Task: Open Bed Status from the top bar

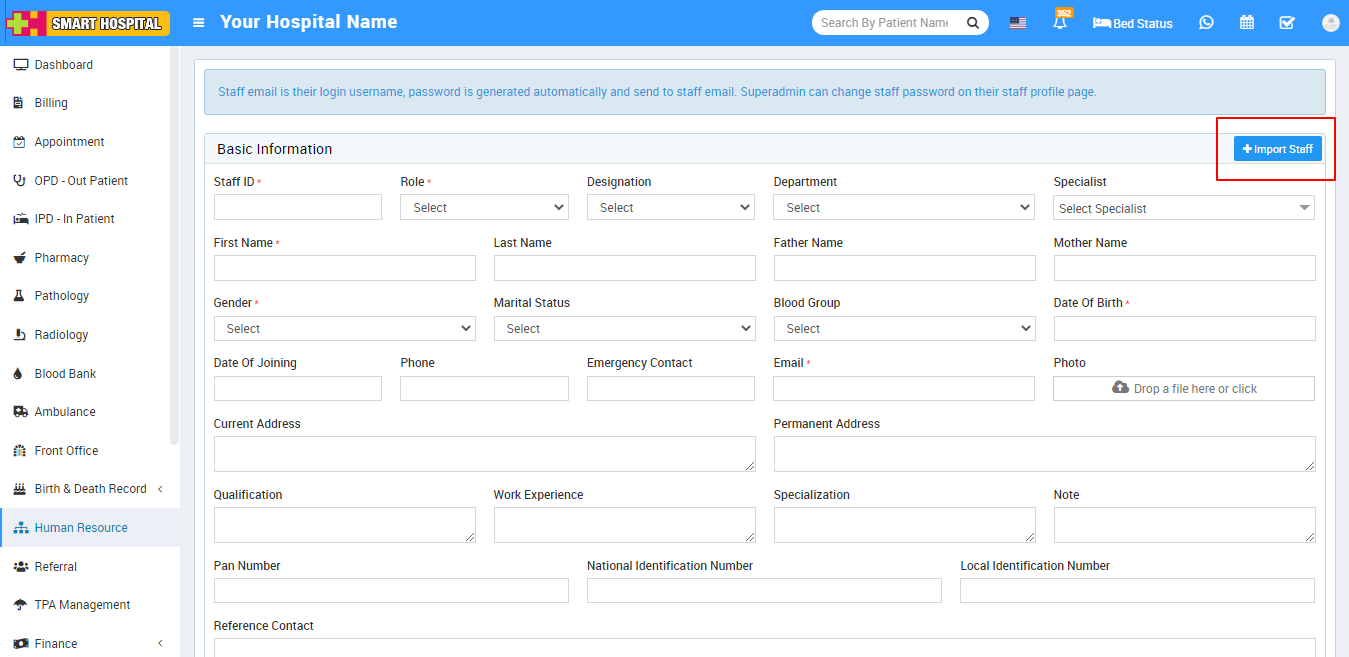Action: click(1131, 23)
